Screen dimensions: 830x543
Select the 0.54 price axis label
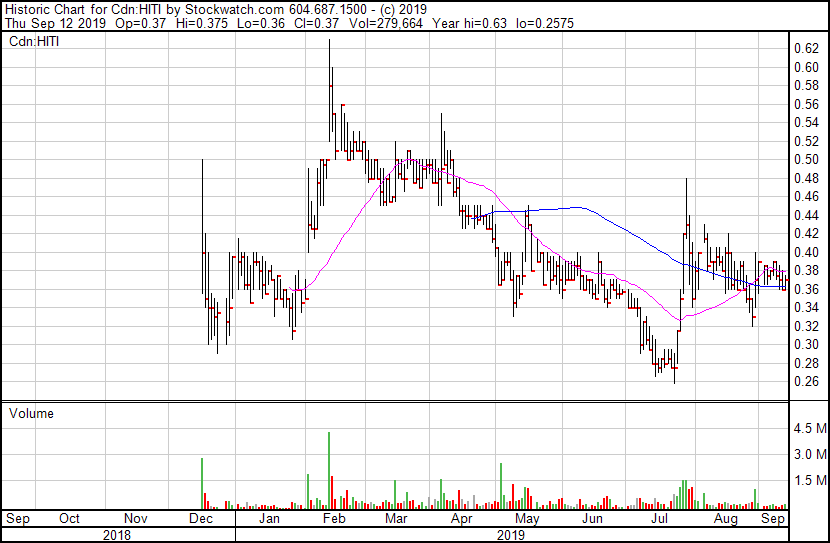point(807,123)
